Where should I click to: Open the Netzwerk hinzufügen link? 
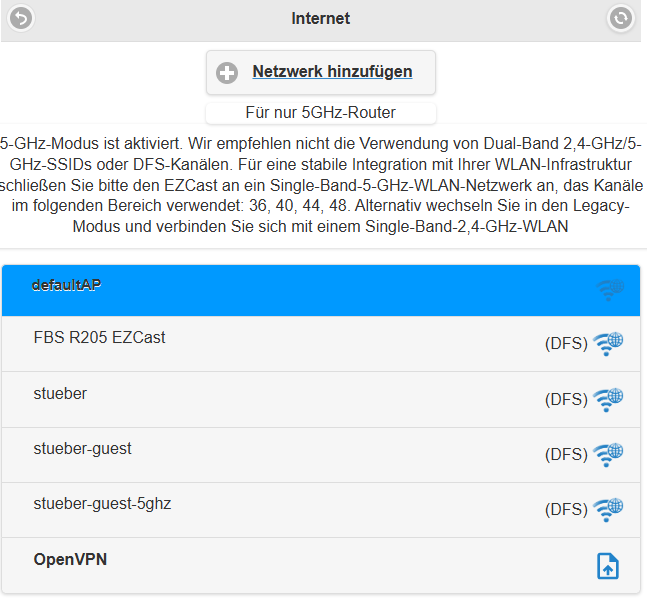tap(332, 71)
